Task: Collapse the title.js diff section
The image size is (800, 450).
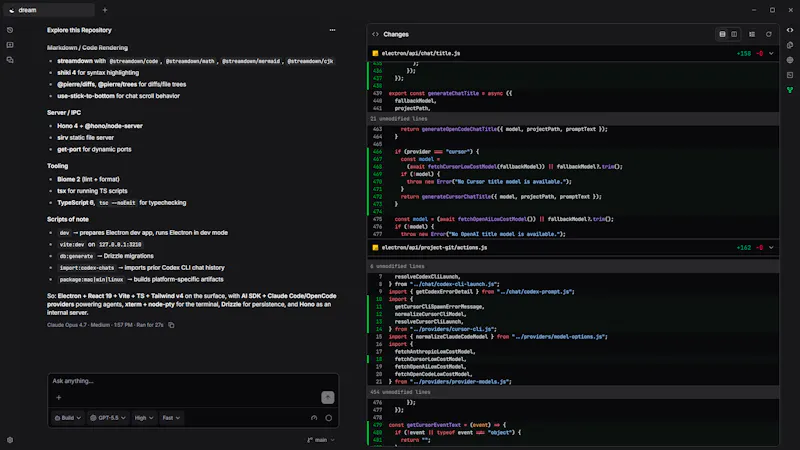Action: click(x=771, y=53)
